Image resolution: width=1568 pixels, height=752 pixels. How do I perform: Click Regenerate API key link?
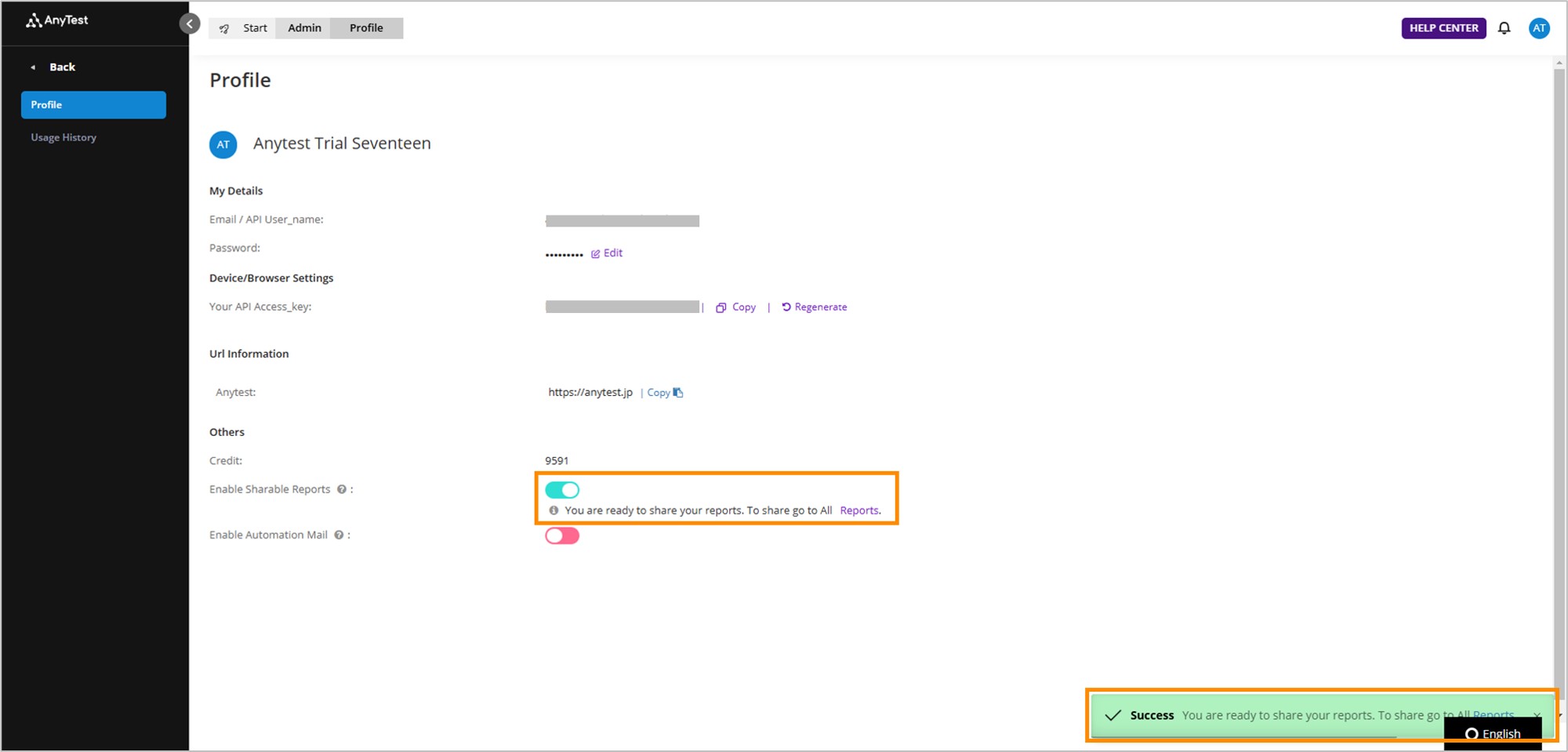821,307
